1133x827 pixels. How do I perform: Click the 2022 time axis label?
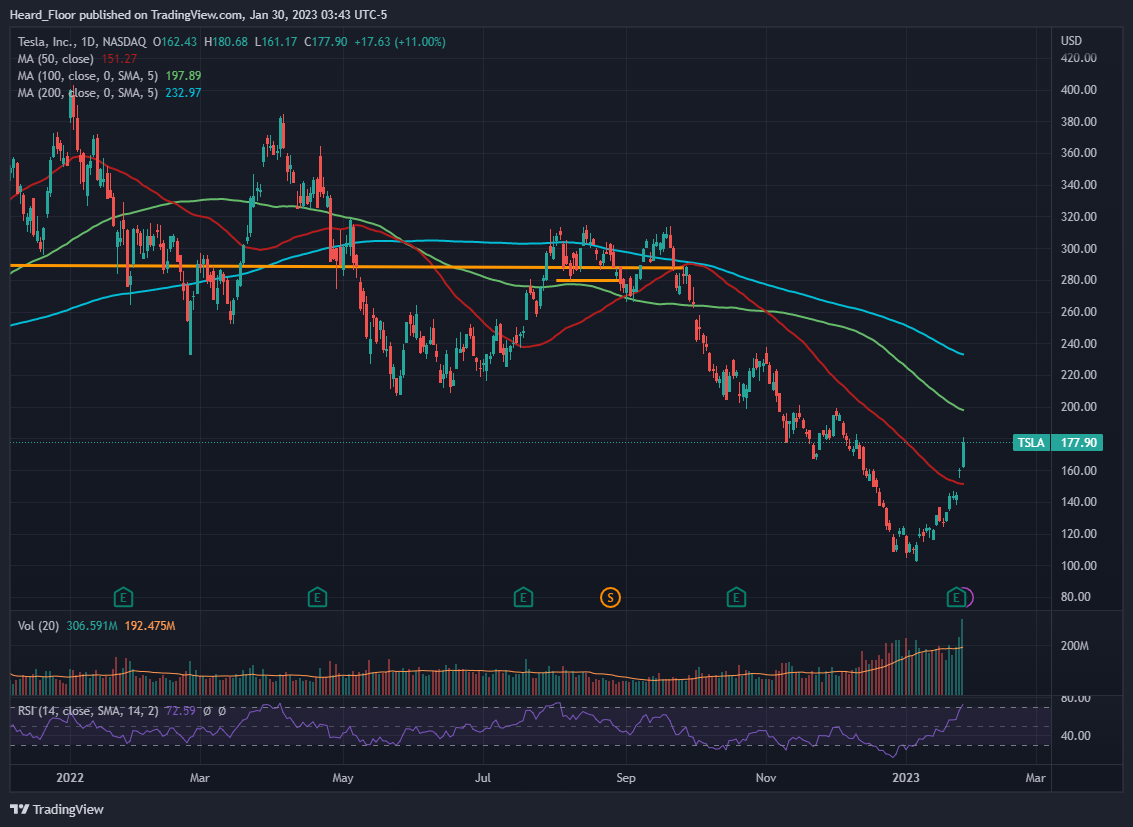click(x=70, y=778)
